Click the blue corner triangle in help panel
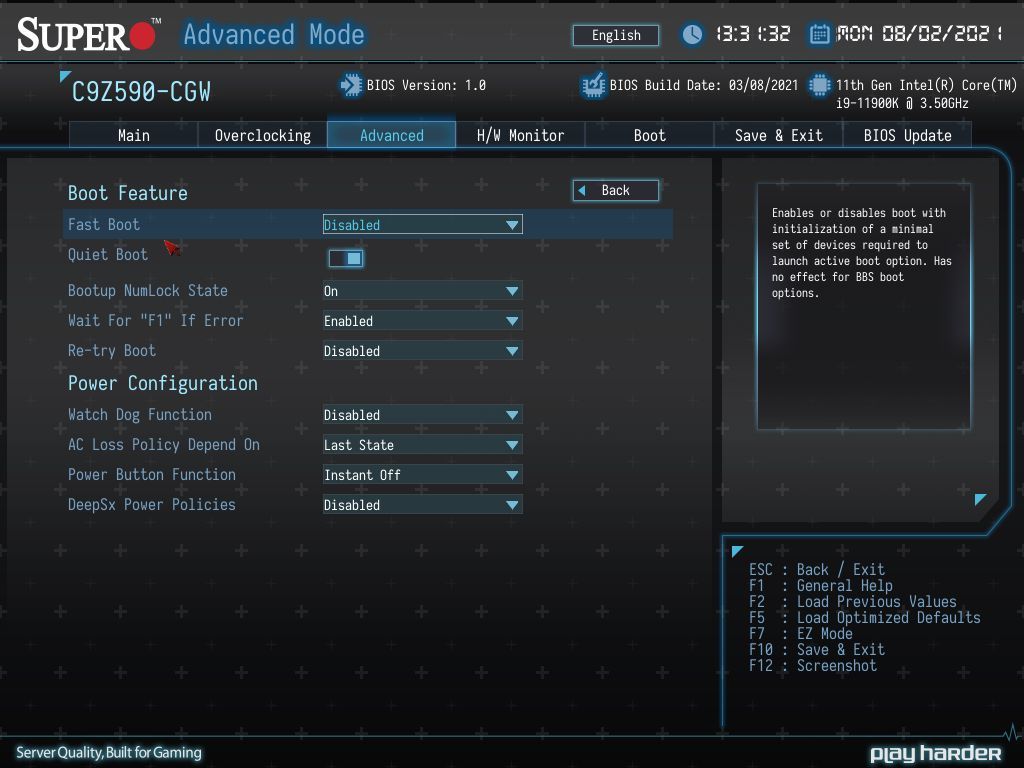1024x768 pixels. click(x=980, y=500)
